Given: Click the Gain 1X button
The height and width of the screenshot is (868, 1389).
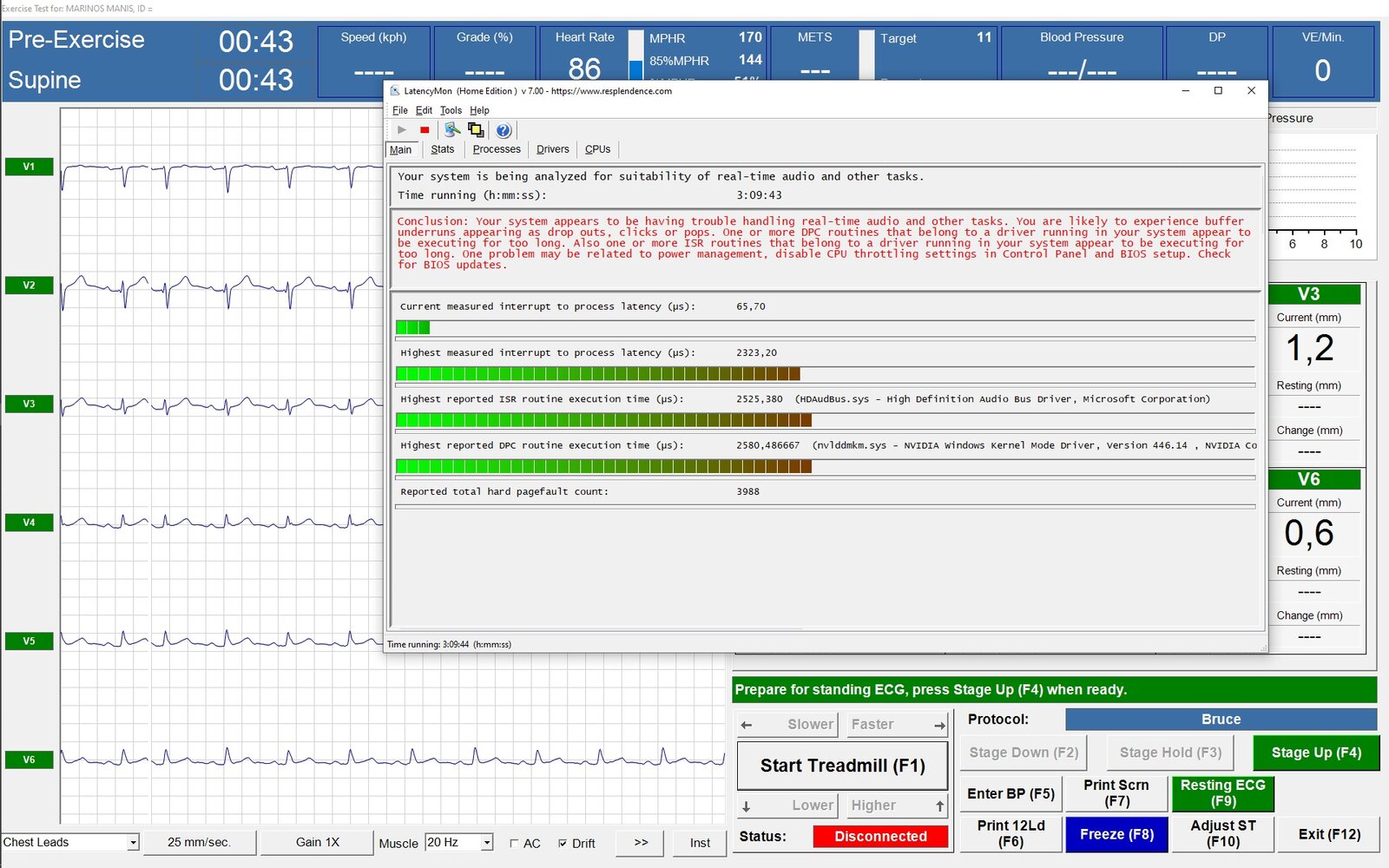Looking at the screenshot, I should tap(317, 842).
